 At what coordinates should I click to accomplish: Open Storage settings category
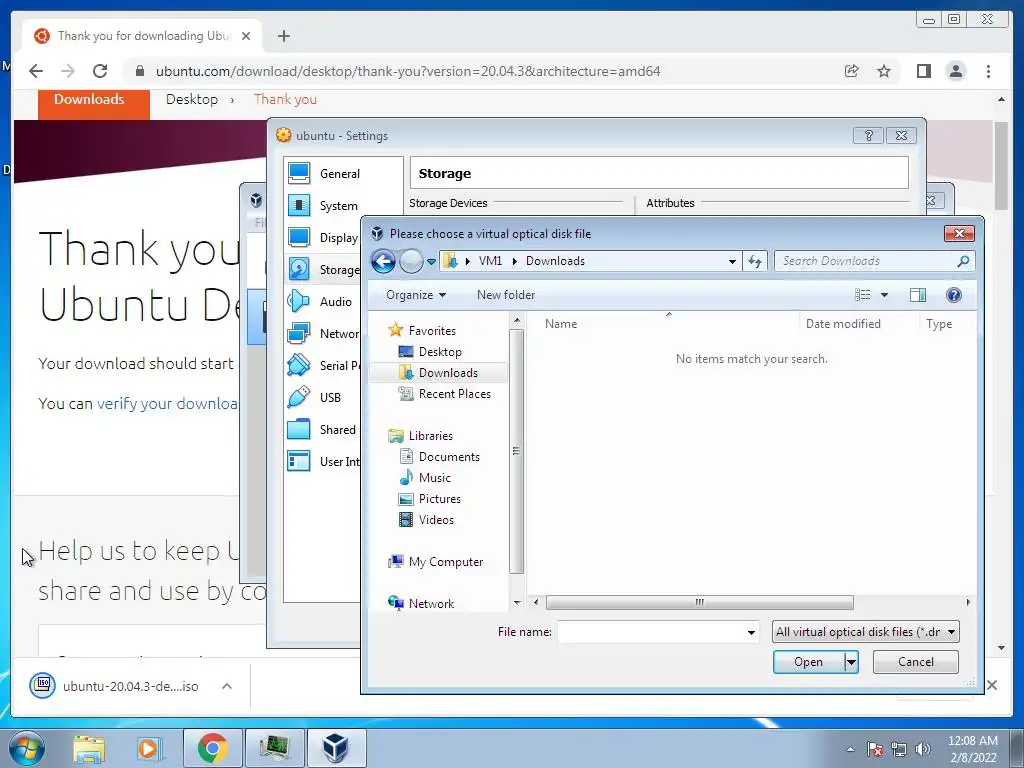[323, 270]
